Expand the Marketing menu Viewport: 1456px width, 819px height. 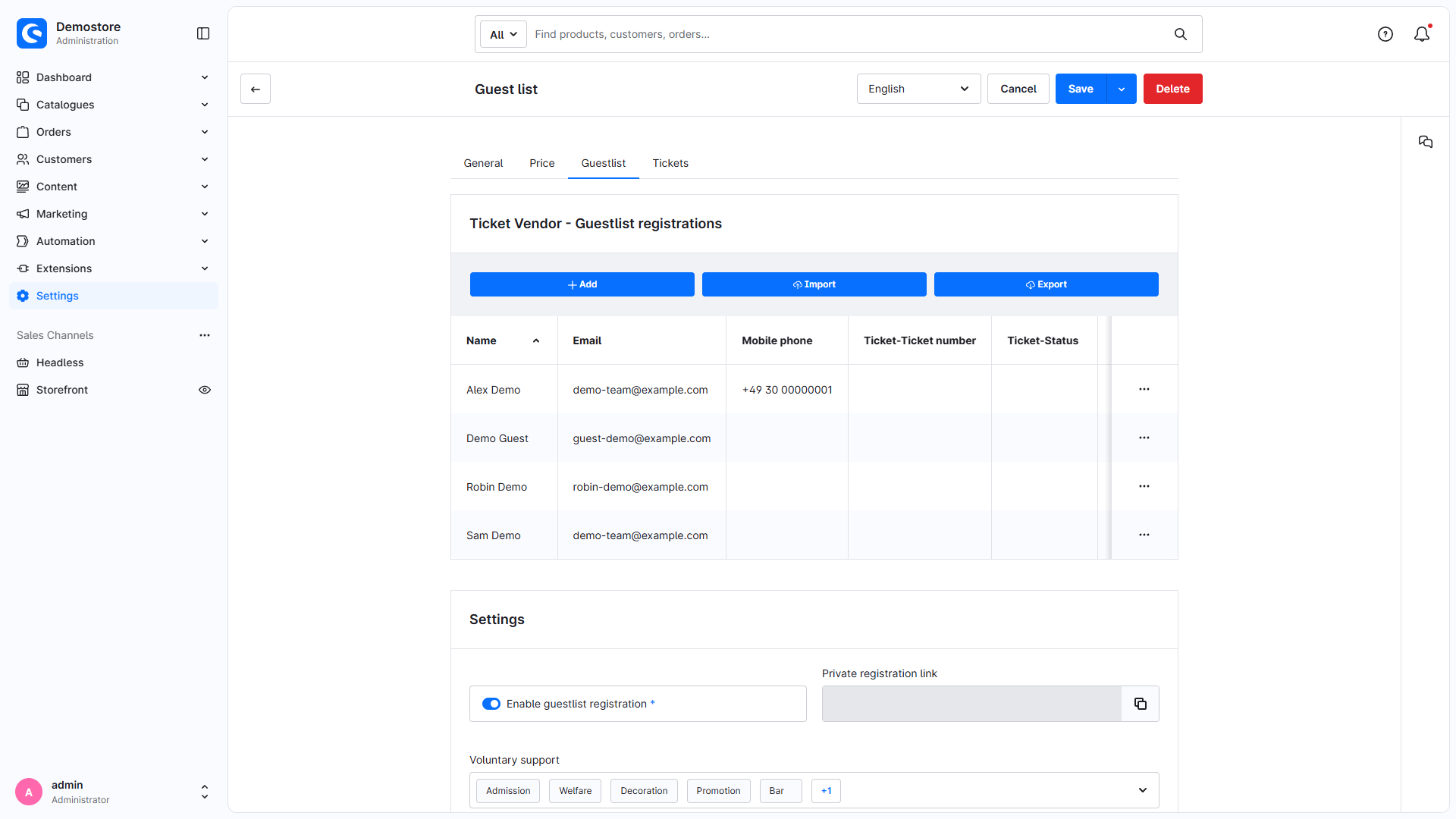(114, 214)
